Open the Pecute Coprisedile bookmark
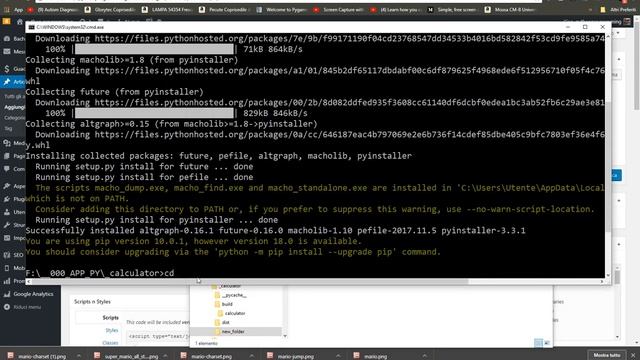The width and height of the screenshot is (640, 360). tap(224, 9)
